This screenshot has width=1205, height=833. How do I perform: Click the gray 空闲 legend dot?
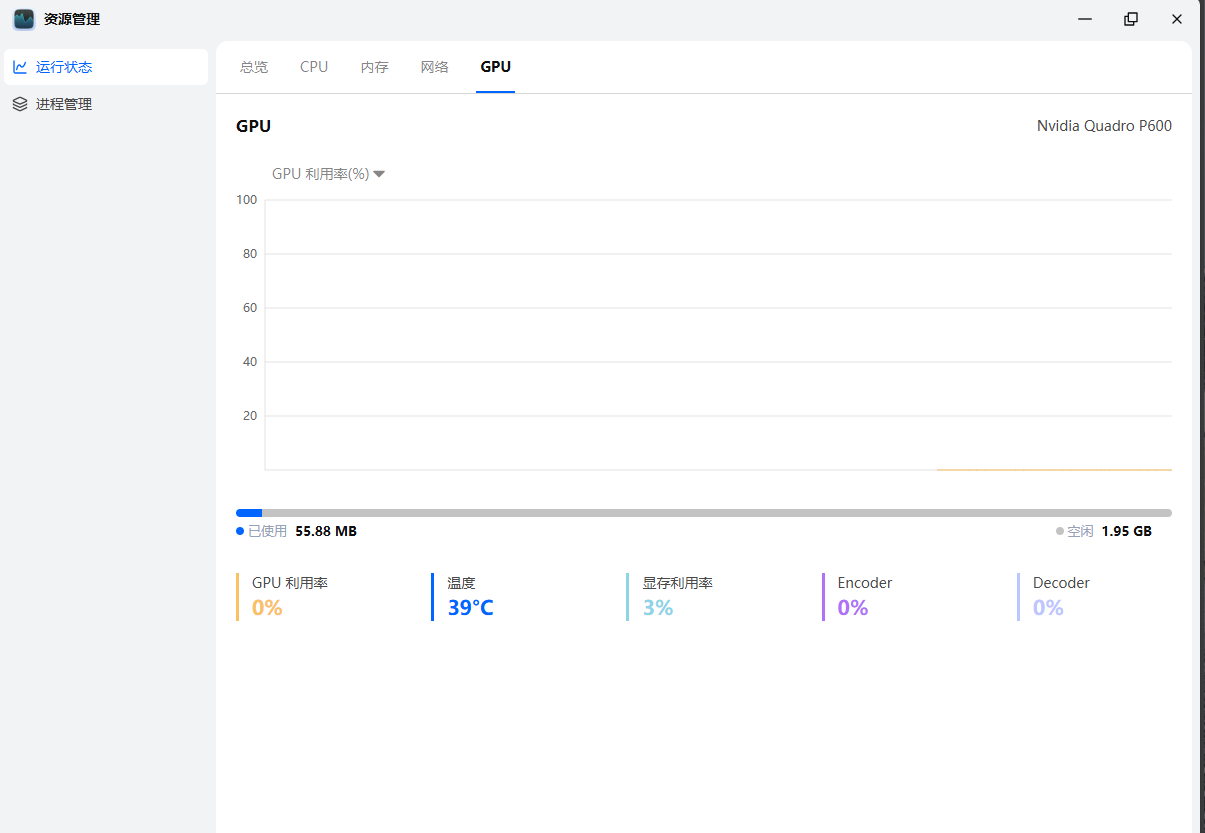pyautogui.click(x=1060, y=531)
